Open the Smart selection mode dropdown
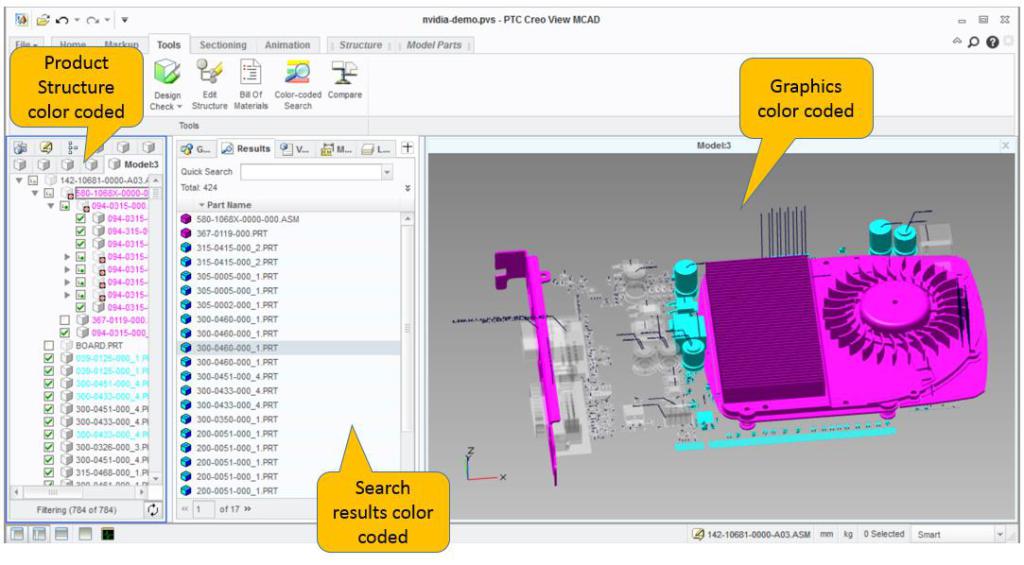The height and width of the screenshot is (565, 1024). (1000, 535)
